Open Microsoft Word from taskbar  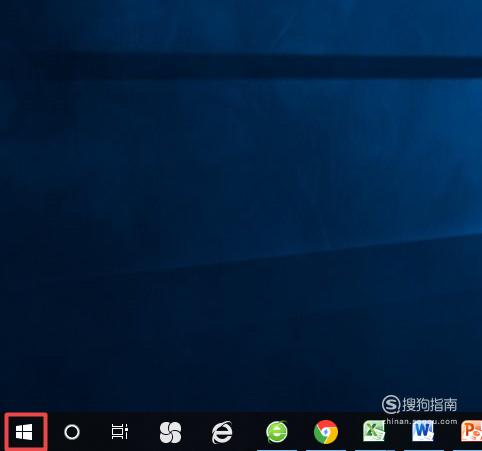[x=423, y=432]
